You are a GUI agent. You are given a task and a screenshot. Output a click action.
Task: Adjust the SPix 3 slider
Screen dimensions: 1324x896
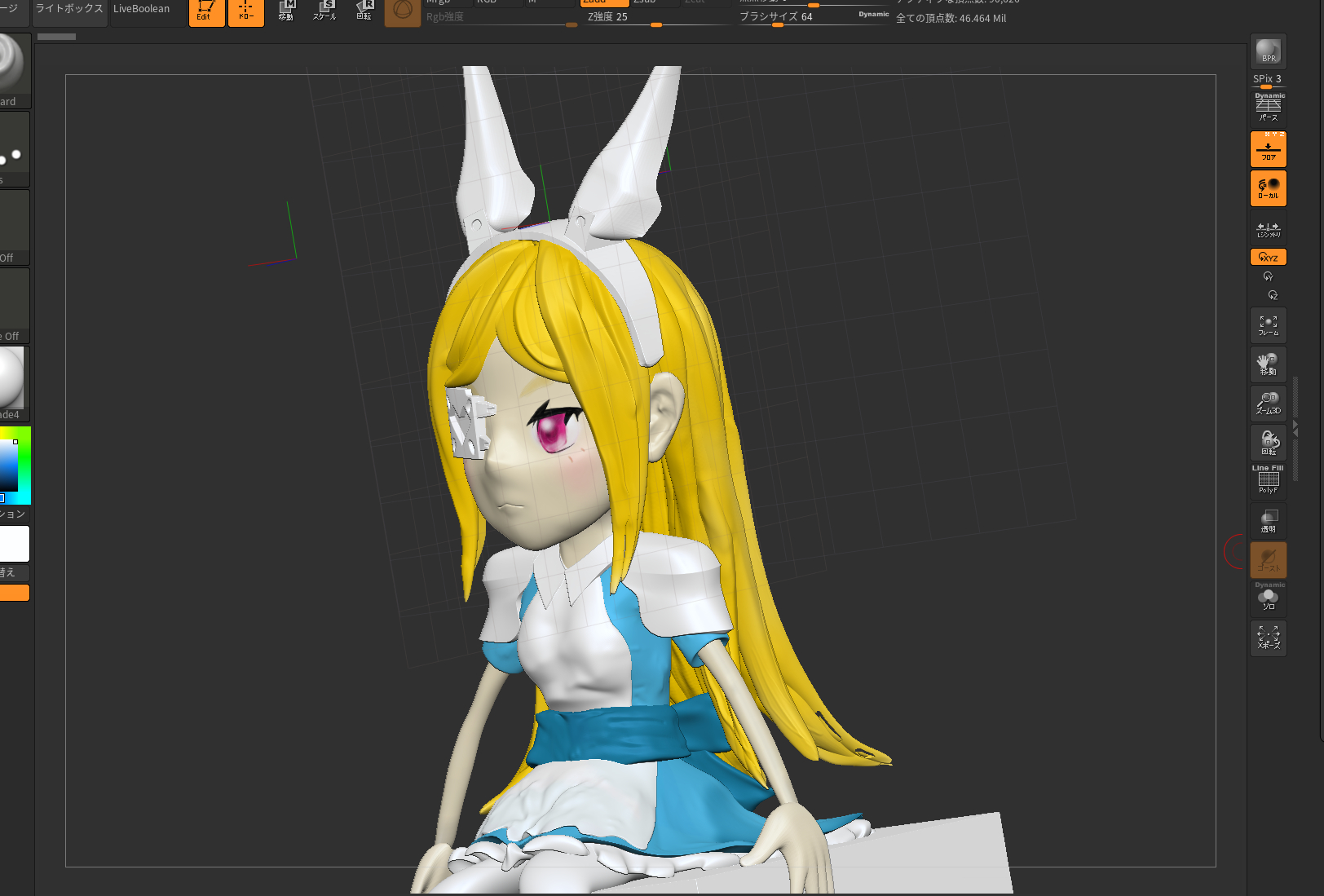click(x=1268, y=81)
